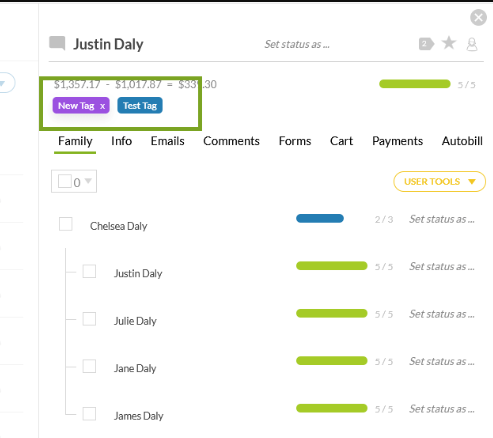Switch to the Payments tab
The image size is (493, 438).
(x=397, y=141)
